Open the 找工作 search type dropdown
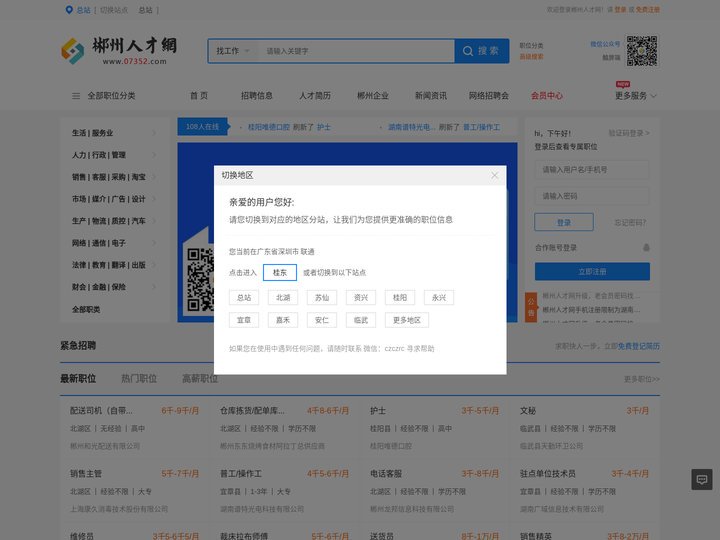Viewport: 720px width, 540px height. (233, 51)
